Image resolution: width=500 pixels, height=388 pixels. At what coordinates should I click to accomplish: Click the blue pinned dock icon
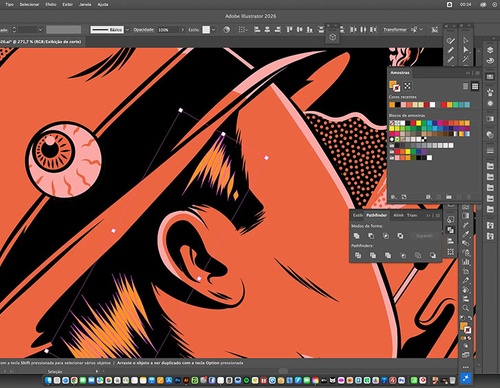coord(466,378)
